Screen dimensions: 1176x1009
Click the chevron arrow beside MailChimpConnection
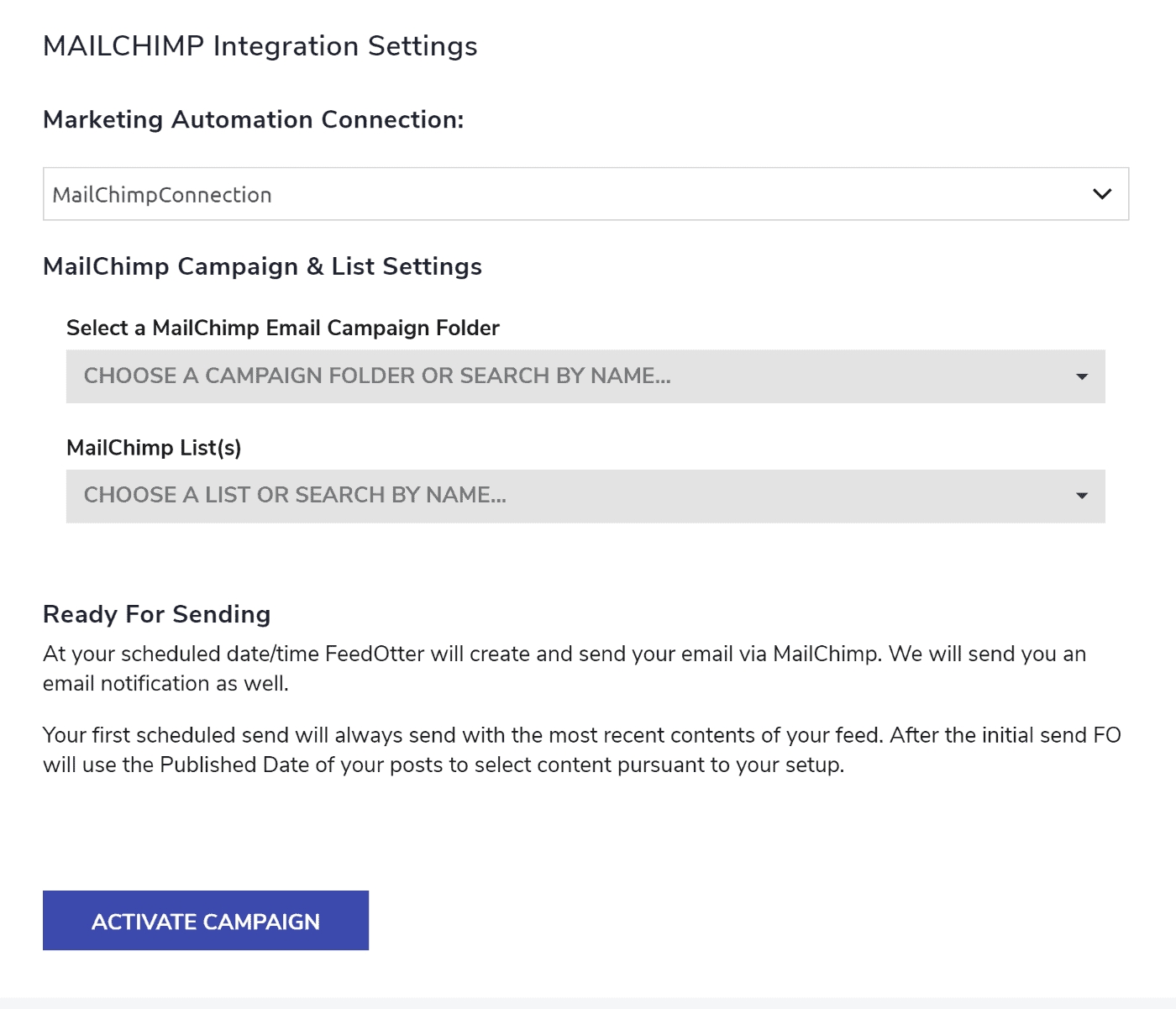(1101, 194)
